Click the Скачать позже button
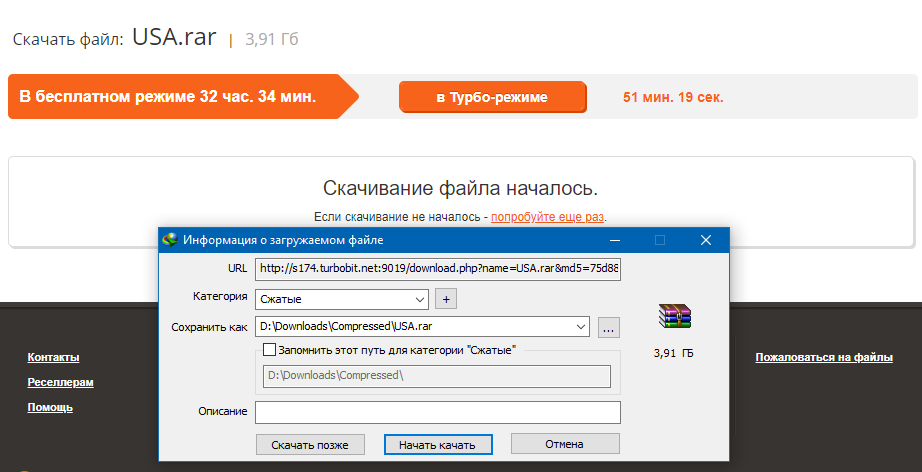The image size is (922, 472). (x=310, y=444)
